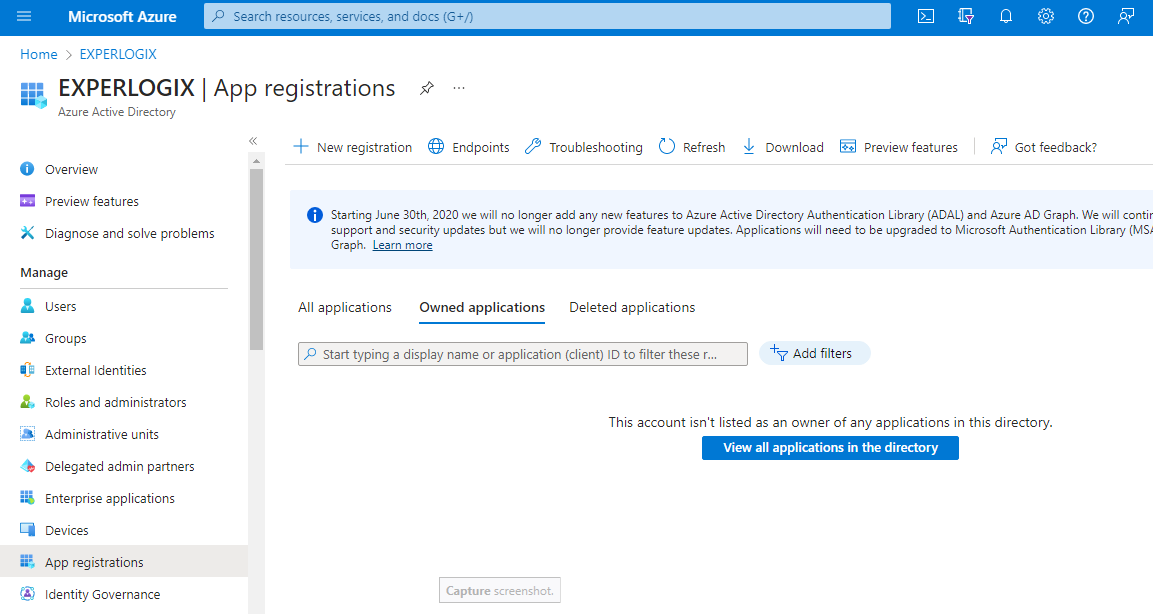Follow the Learn more link
The height and width of the screenshot is (614, 1153).
pyautogui.click(x=402, y=245)
